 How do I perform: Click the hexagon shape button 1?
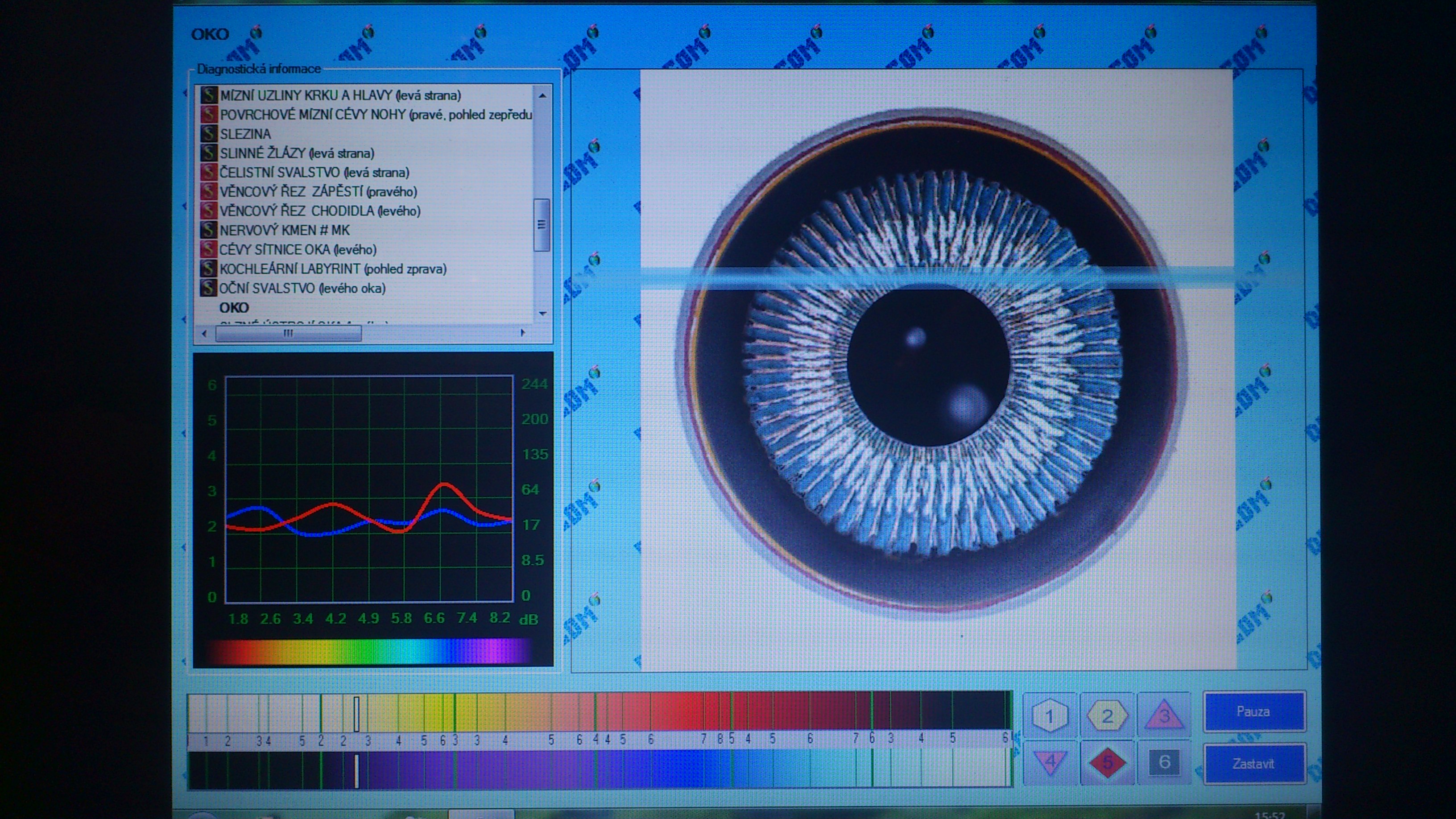coord(1050,716)
